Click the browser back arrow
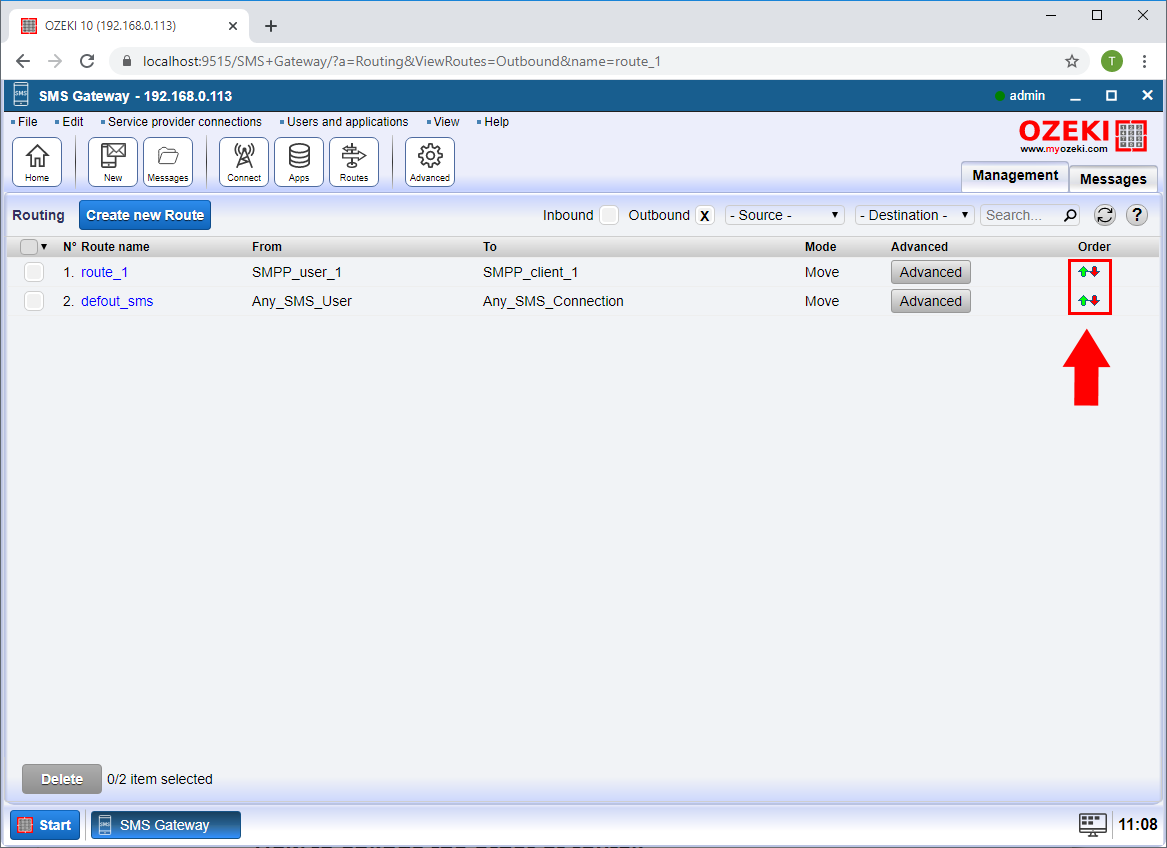The height and width of the screenshot is (848, 1167). point(23,61)
